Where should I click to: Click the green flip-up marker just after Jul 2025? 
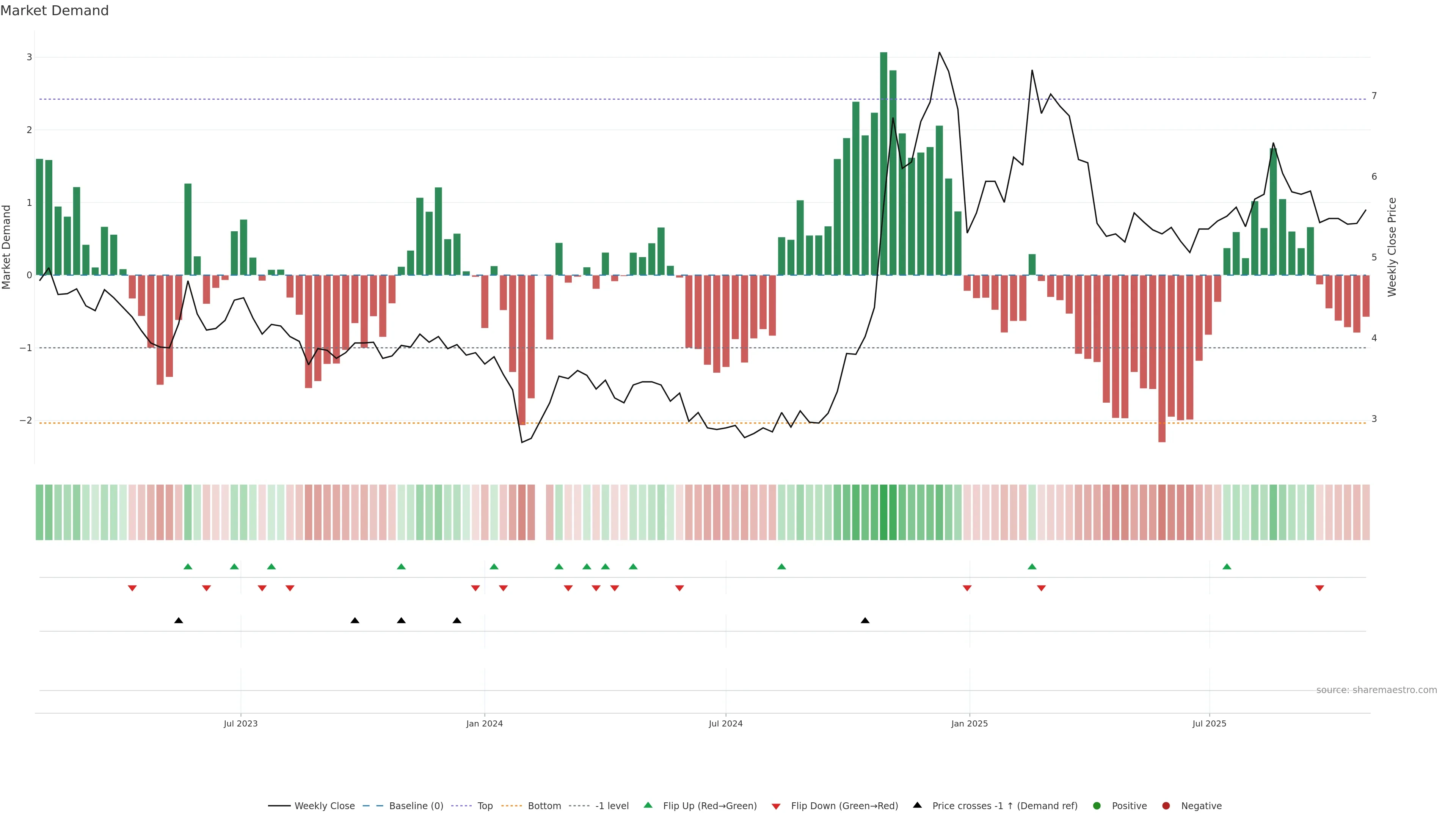[x=1227, y=566]
